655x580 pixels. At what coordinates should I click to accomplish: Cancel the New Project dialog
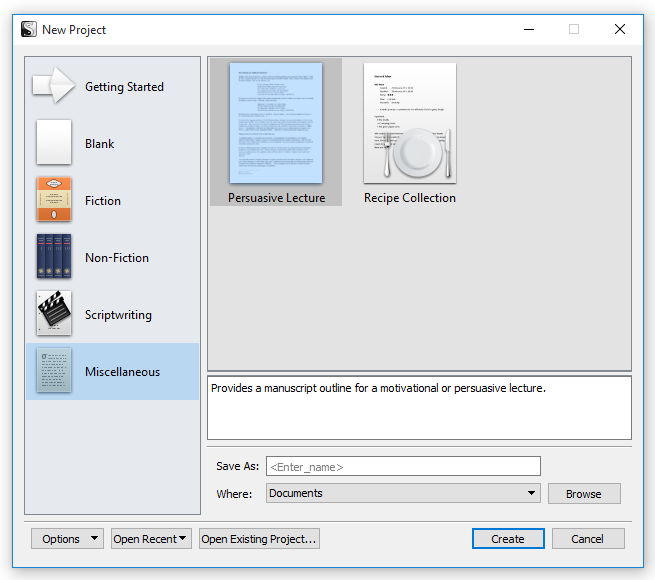click(588, 539)
